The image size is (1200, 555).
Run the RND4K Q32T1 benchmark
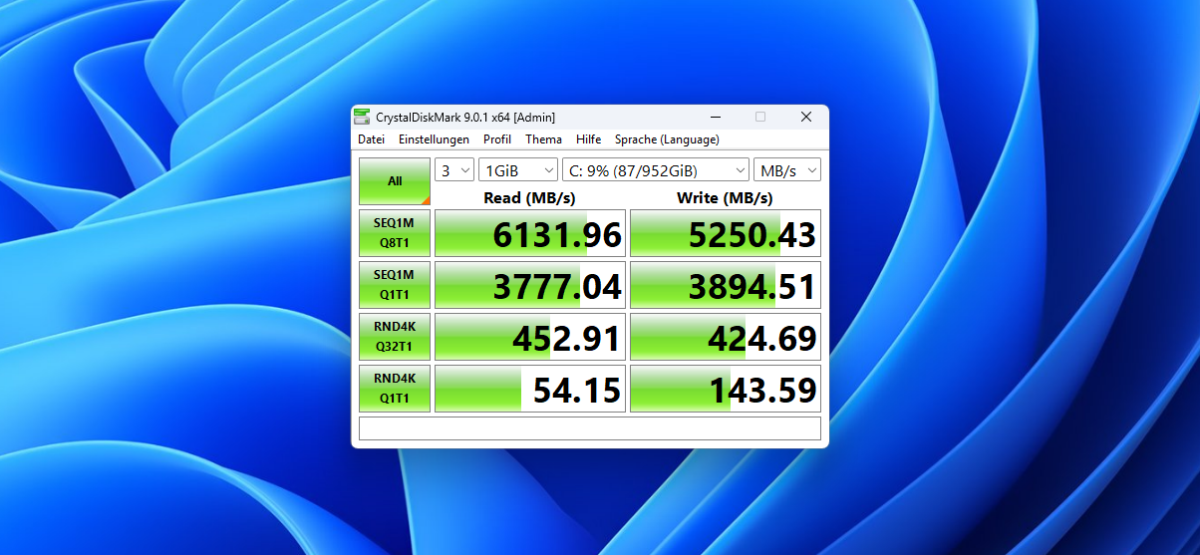(395, 337)
